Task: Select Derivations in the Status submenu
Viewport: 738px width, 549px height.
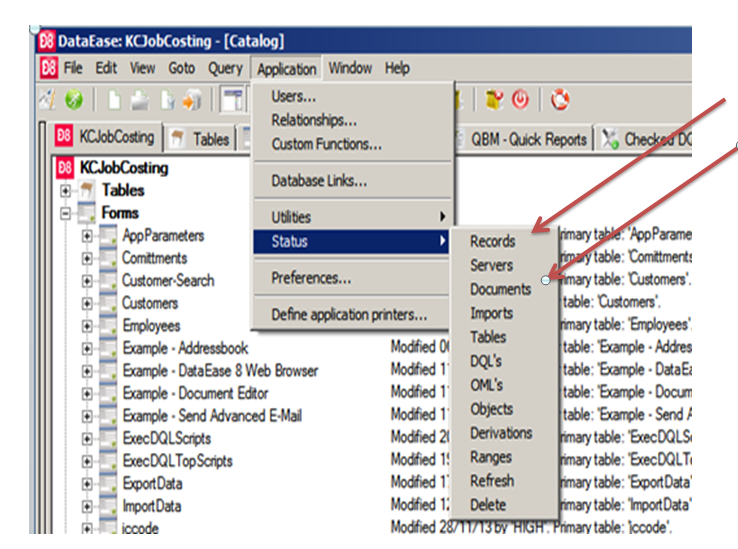Action: tap(504, 433)
